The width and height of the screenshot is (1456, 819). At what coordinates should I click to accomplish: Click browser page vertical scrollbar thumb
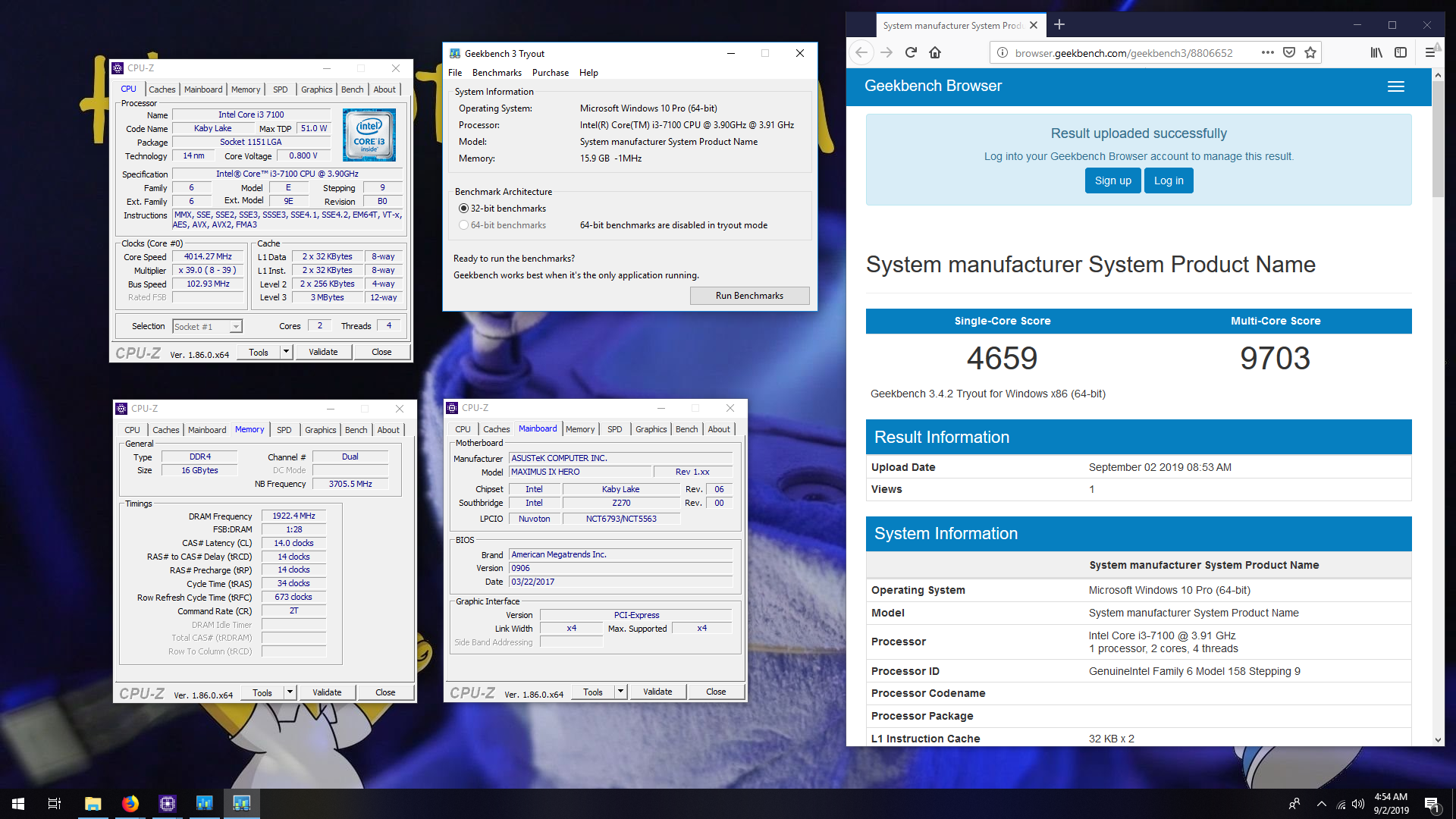[x=1437, y=140]
